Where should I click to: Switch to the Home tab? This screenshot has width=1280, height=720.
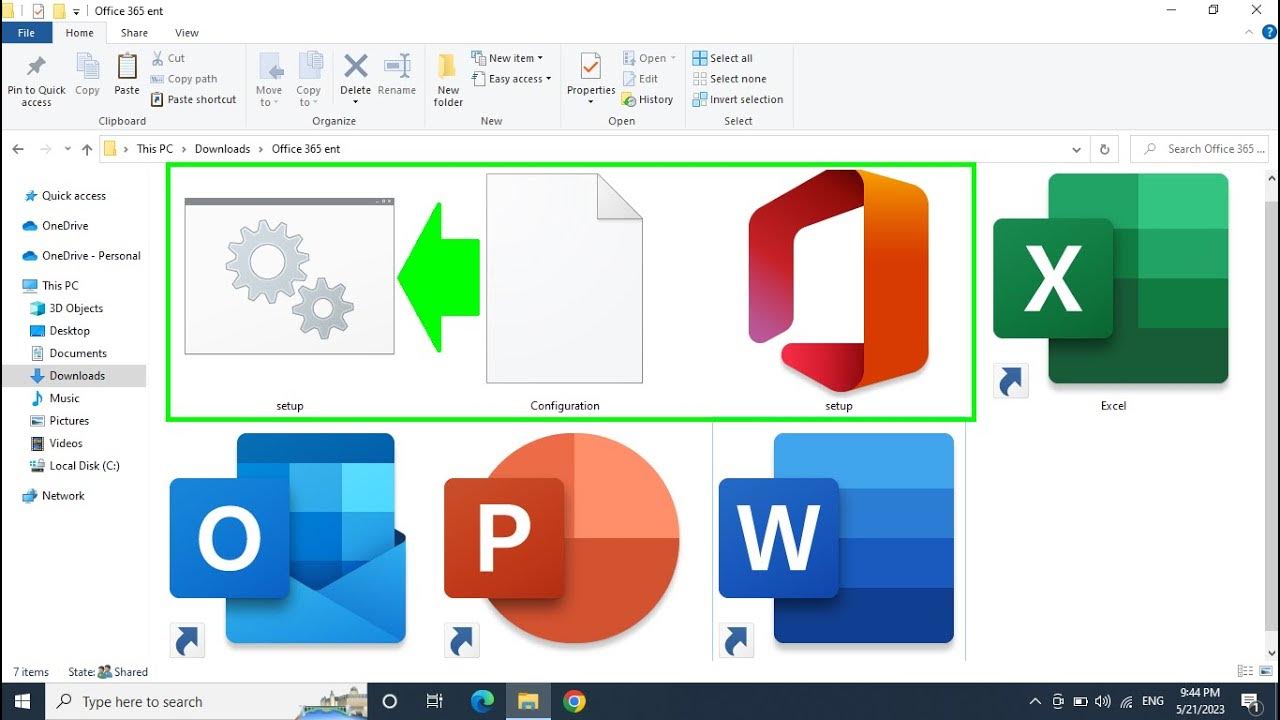[x=79, y=33]
